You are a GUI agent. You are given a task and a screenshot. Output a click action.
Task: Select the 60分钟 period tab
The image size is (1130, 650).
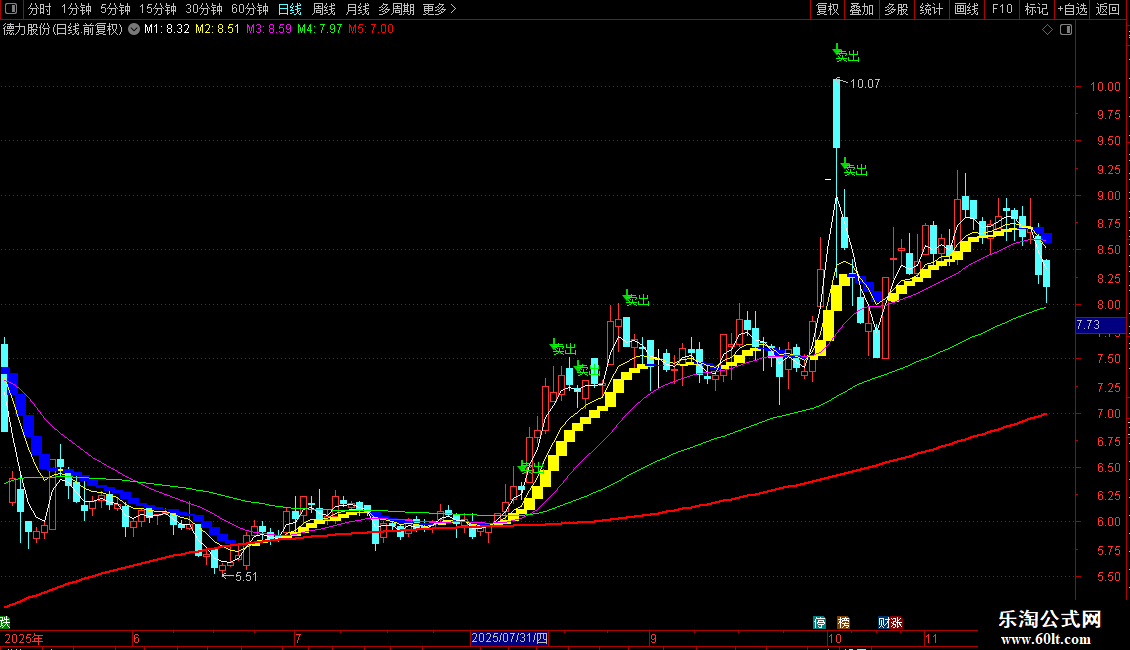250,9
